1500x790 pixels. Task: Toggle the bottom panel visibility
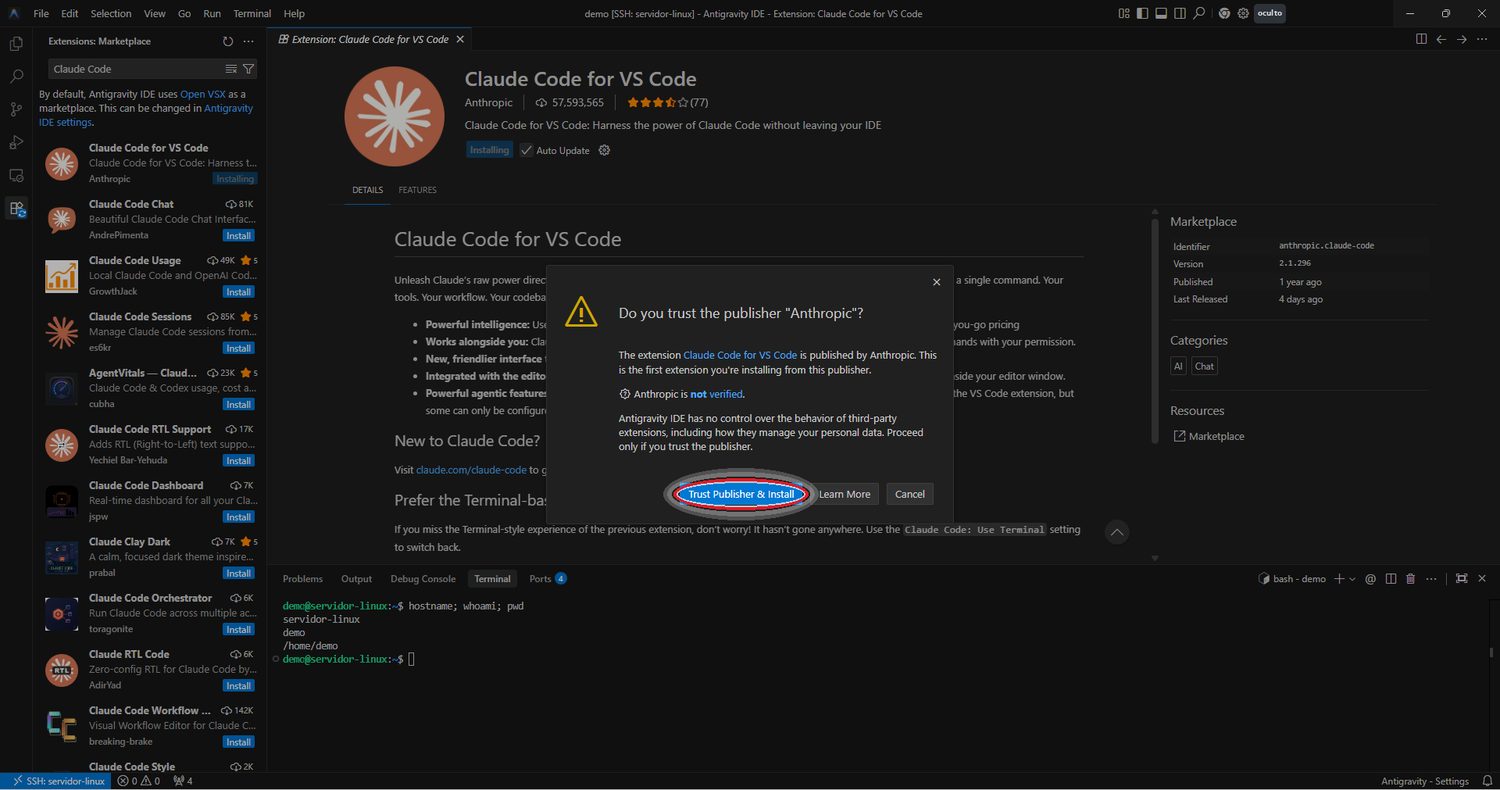[x=1161, y=13]
